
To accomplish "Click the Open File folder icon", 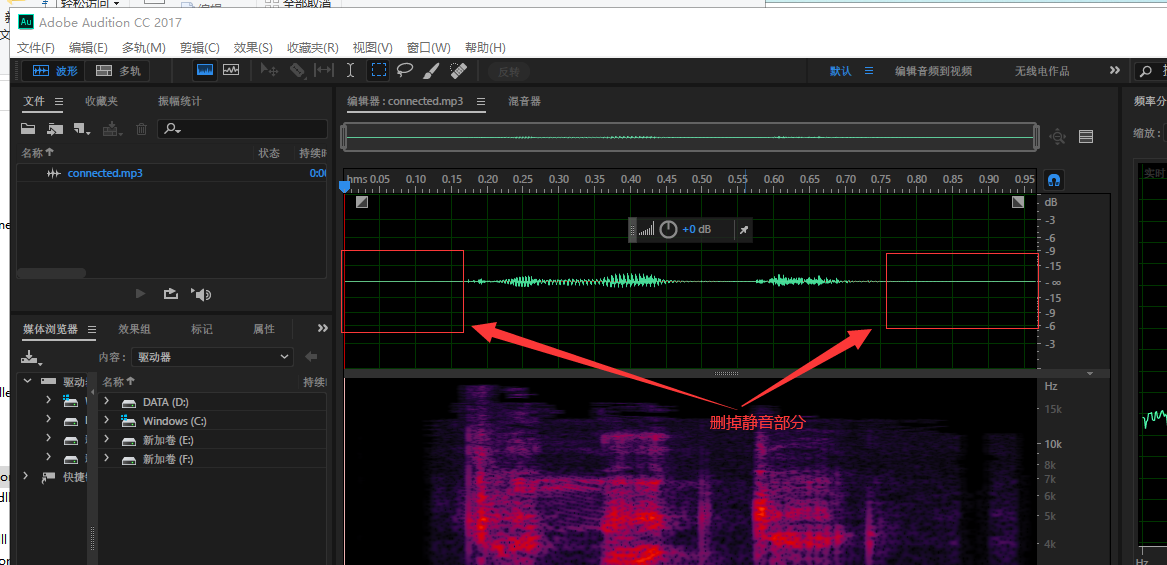I will click(x=28, y=129).
